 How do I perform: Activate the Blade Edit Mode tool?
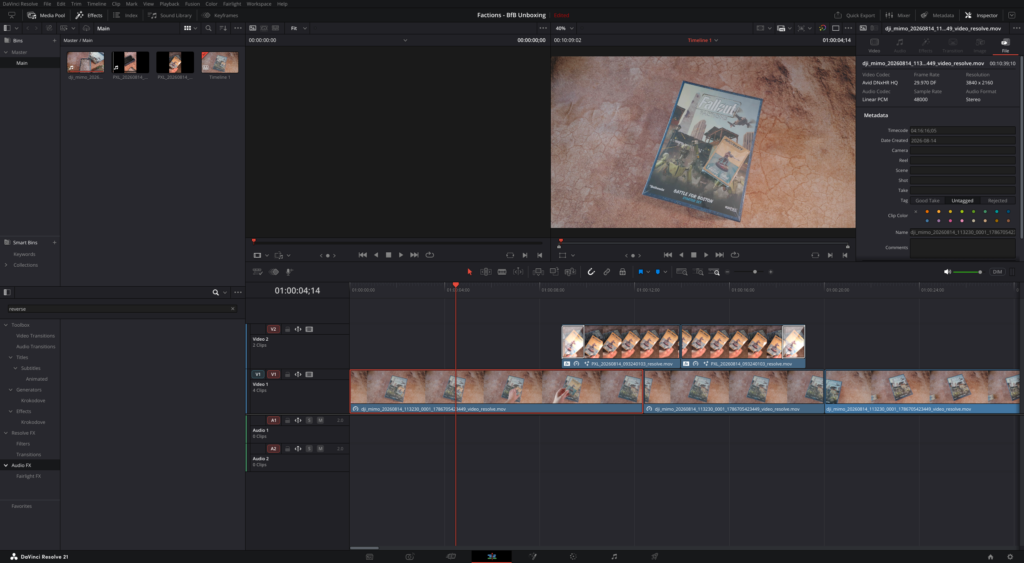point(502,272)
